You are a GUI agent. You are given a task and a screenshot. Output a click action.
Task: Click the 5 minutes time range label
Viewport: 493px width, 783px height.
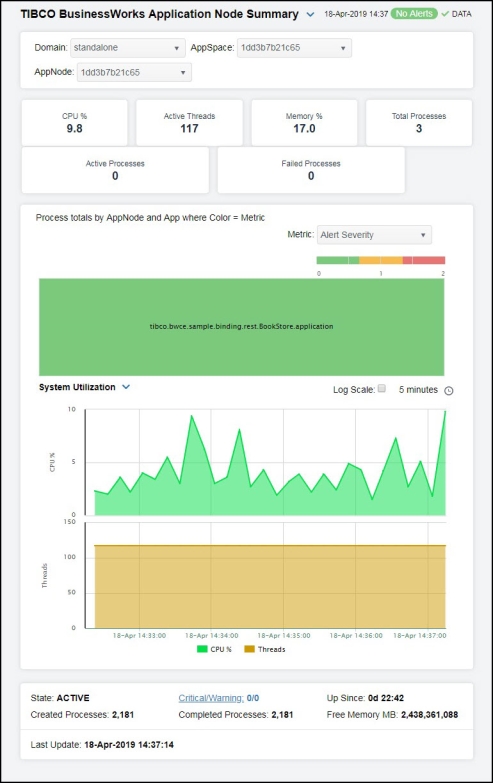[418, 390]
